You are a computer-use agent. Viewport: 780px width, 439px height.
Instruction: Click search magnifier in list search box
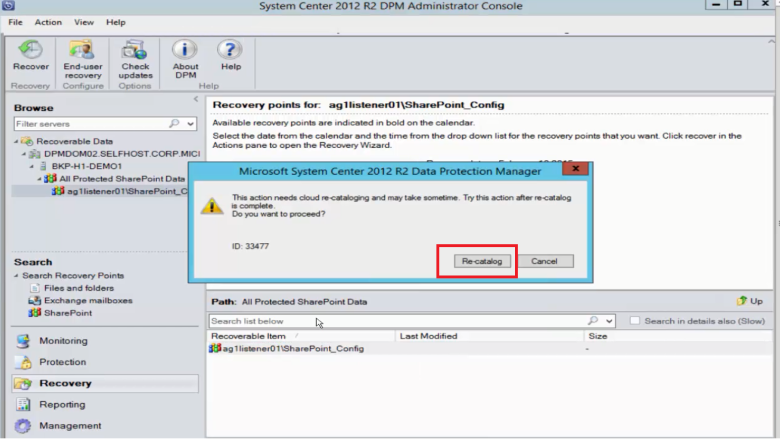pos(592,321)
